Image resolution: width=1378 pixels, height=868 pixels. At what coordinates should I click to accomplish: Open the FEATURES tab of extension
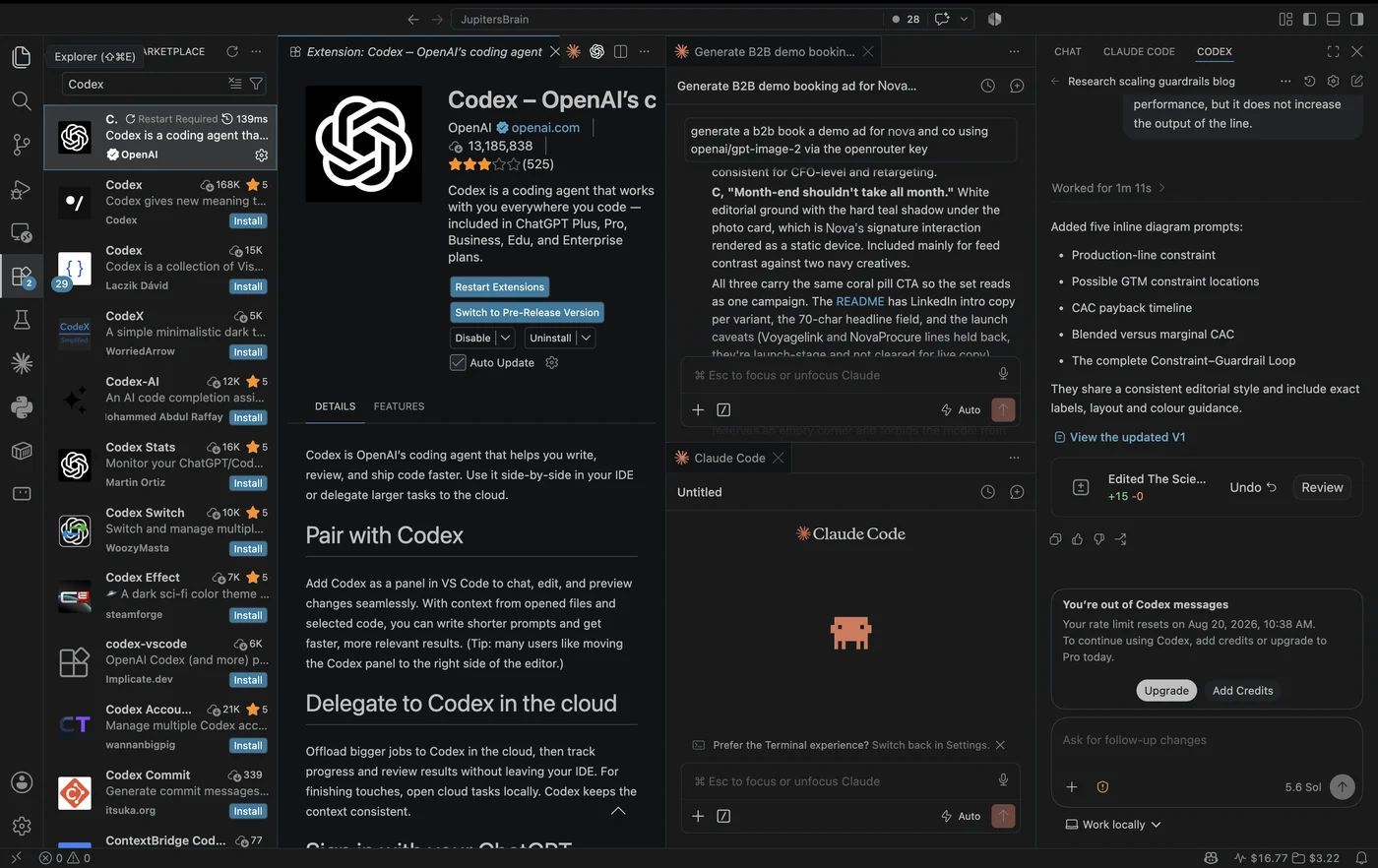[x=399, y=406]
